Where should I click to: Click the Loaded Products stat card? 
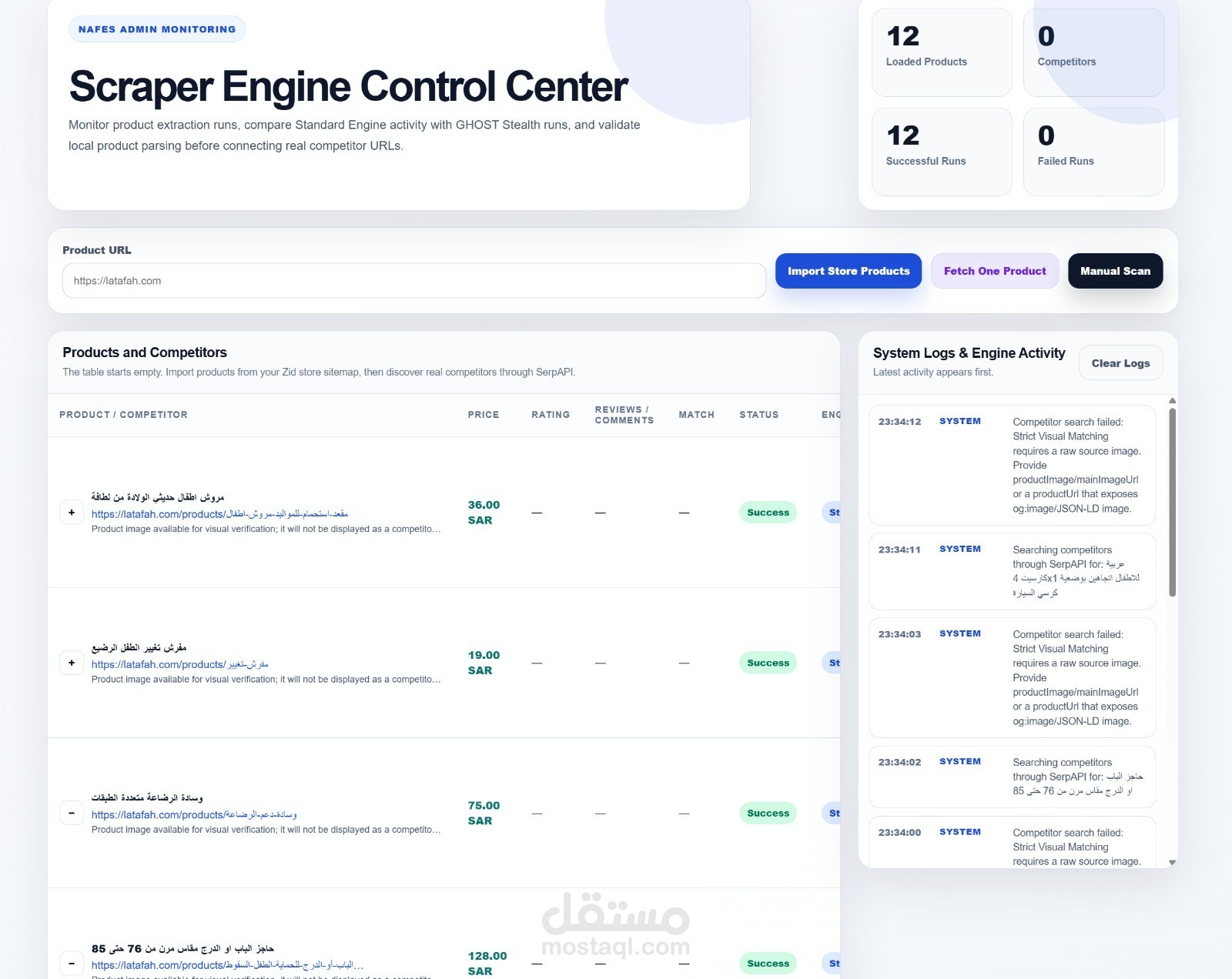tap(942, 52)
